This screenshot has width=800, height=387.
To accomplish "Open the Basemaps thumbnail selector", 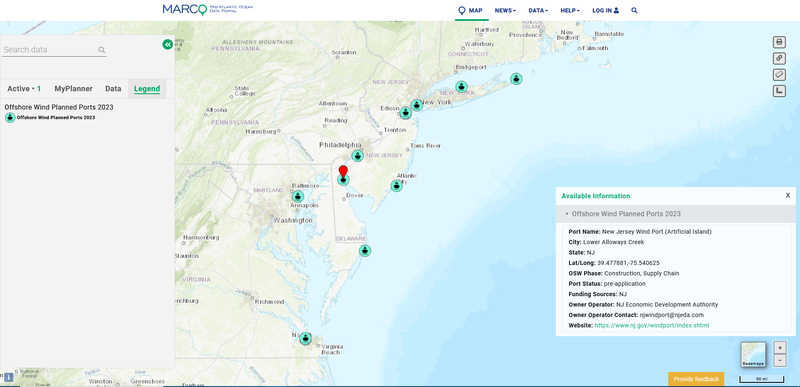I will (753, 354).
